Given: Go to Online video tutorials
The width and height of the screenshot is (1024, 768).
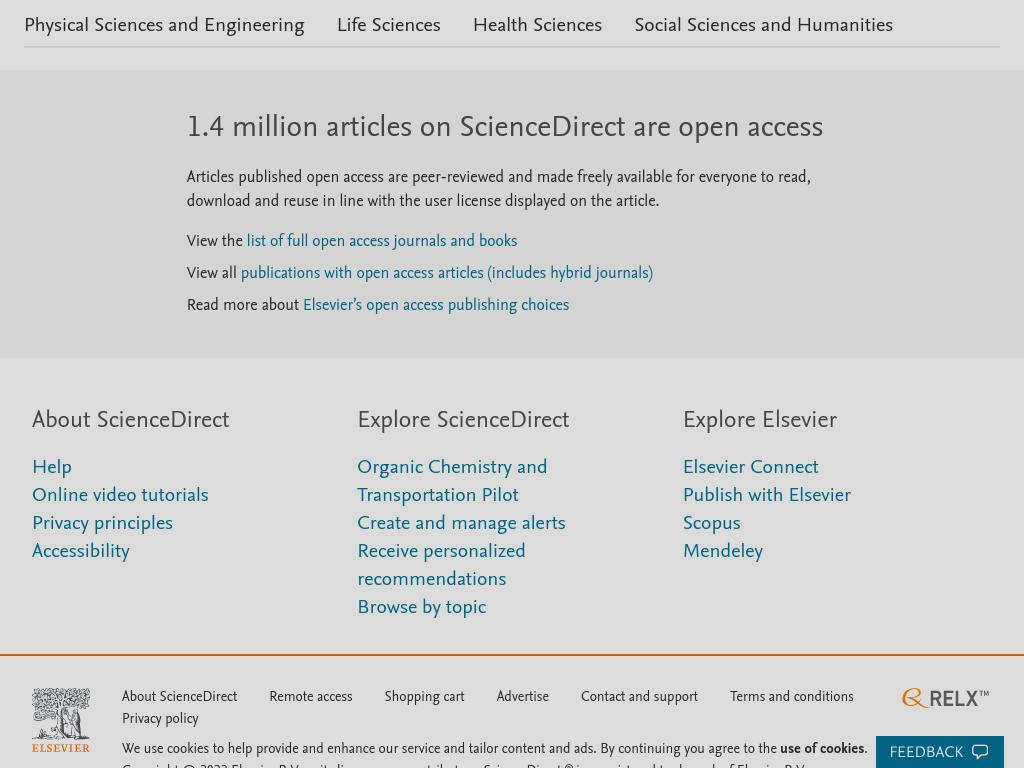Looking at the screenshot, I should (x=120, y=495).
